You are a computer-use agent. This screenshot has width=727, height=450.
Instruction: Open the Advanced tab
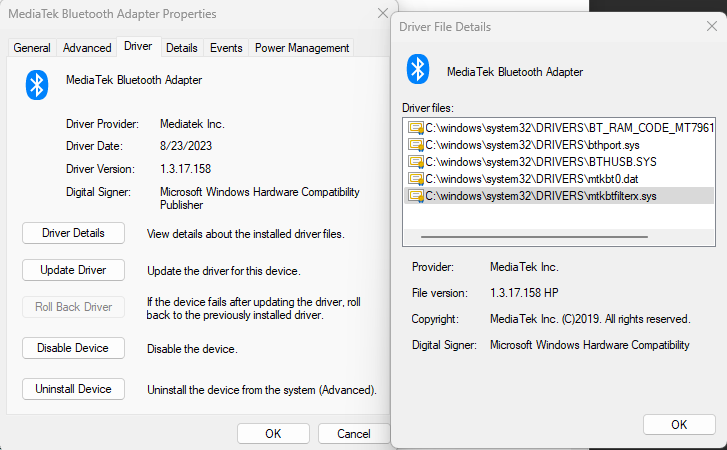(87, 48)
